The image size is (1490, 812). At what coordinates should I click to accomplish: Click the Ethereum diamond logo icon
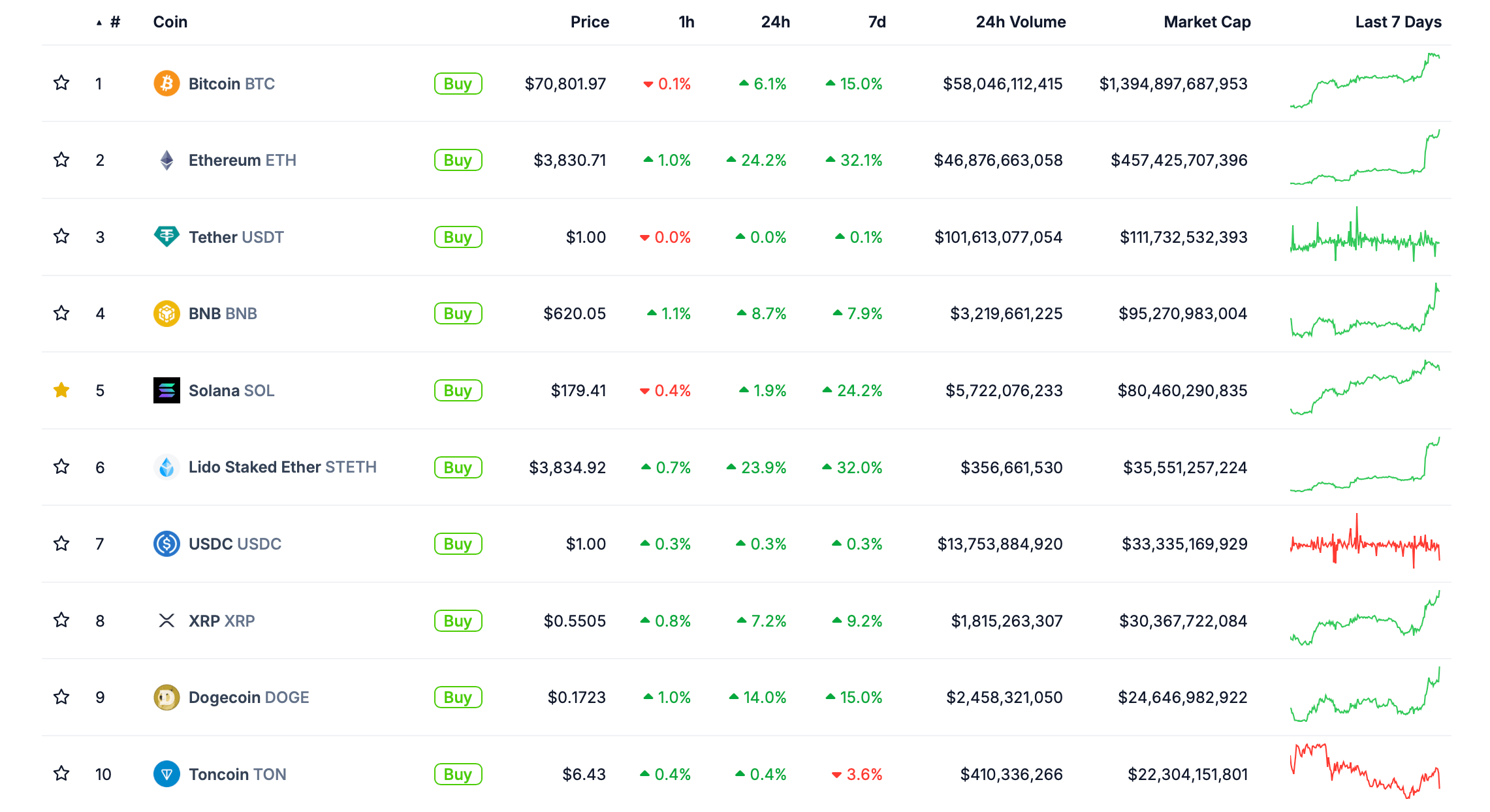click(x=166, y=160)
